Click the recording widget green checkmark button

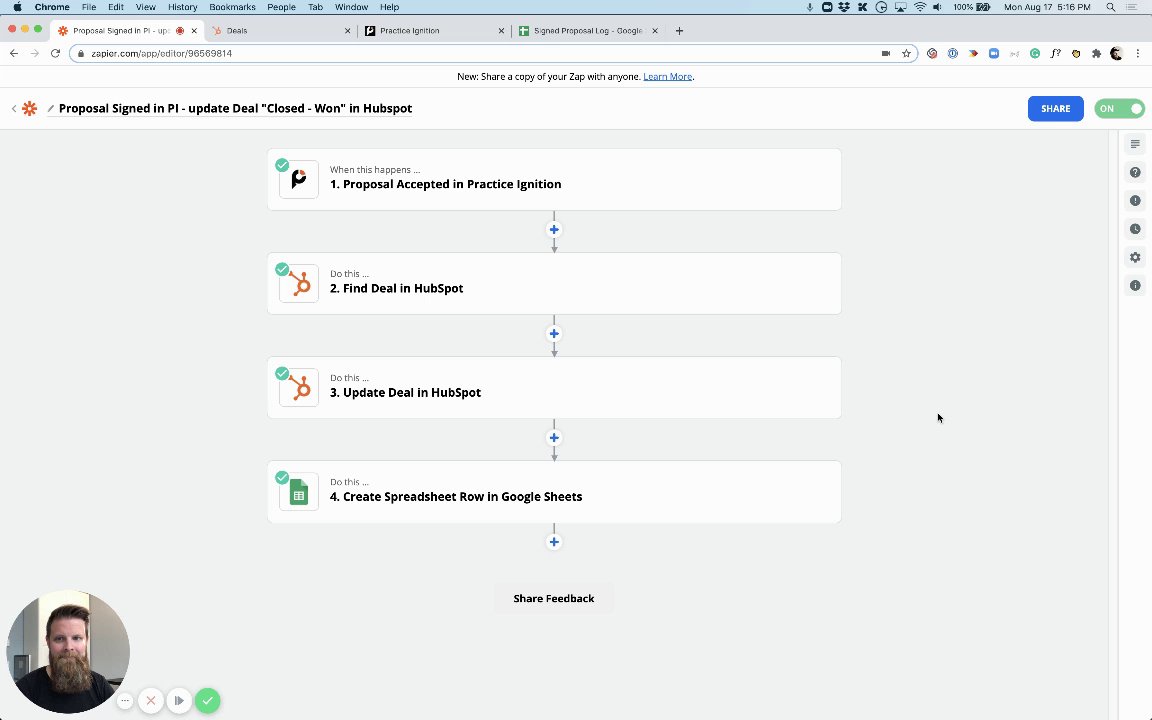208,700
